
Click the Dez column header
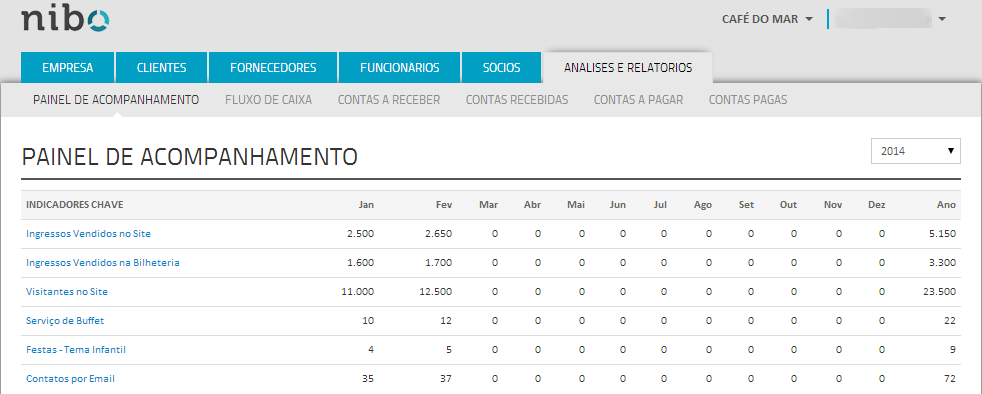[877, 205]
